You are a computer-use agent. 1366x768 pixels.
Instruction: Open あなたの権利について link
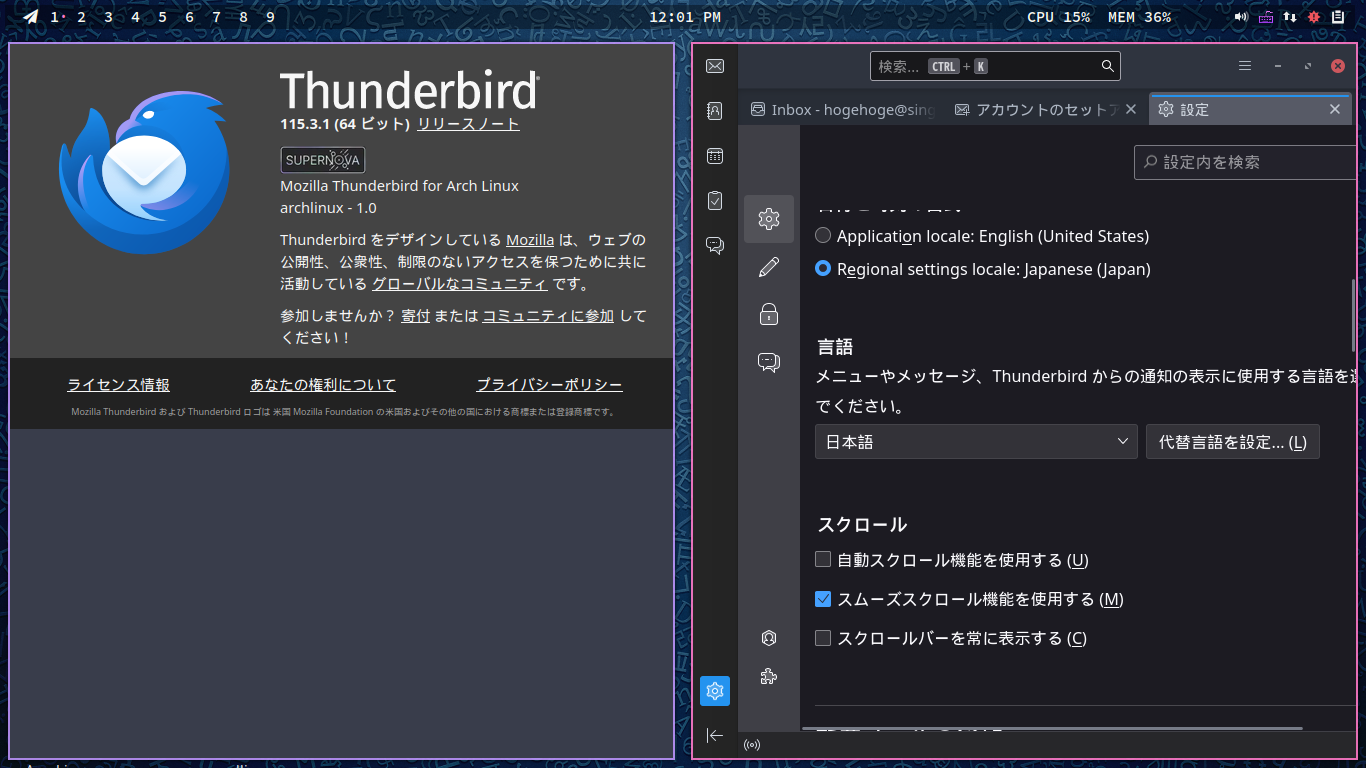[323, 385]
